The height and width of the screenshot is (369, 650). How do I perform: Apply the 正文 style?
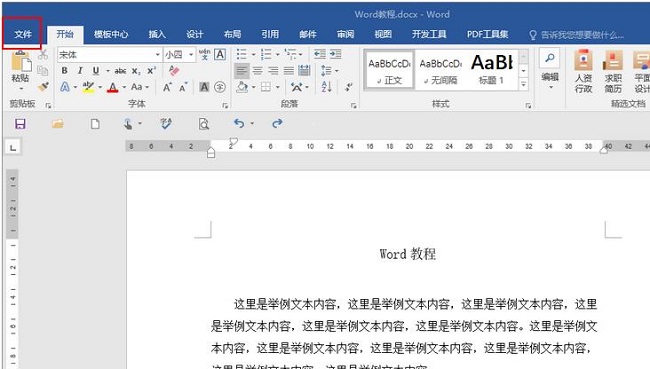pyautogui.click(x=389, y=70)
